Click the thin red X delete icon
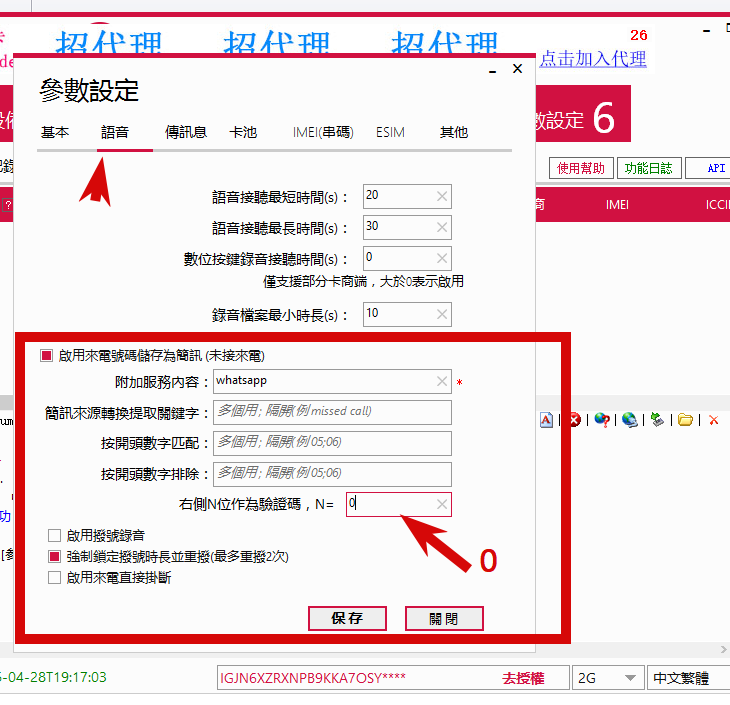 714,420
